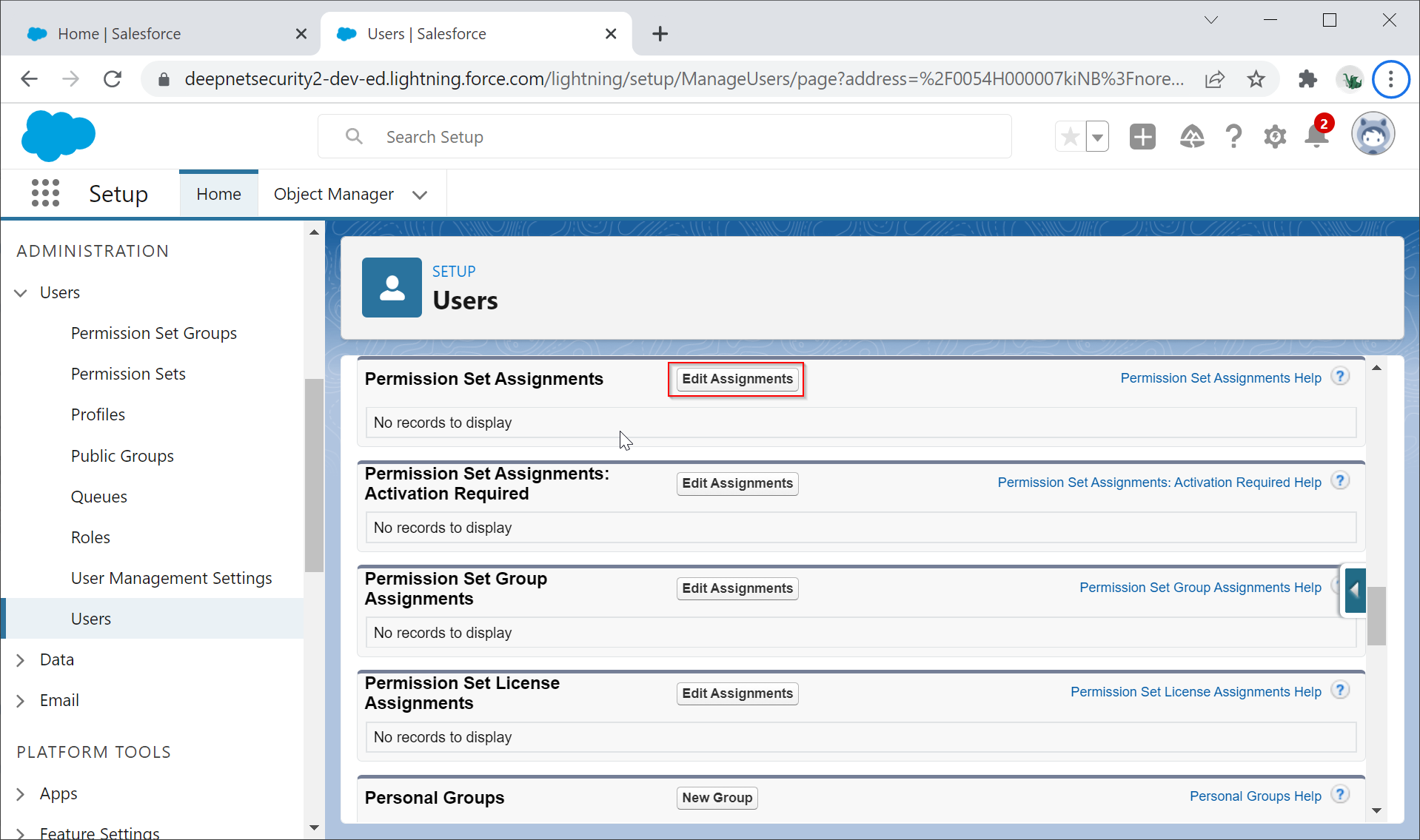The width and height of the screenshot is (1420, 840).
Task: Switch to the Home tab in Setup
Action: [x=218, y=194]
